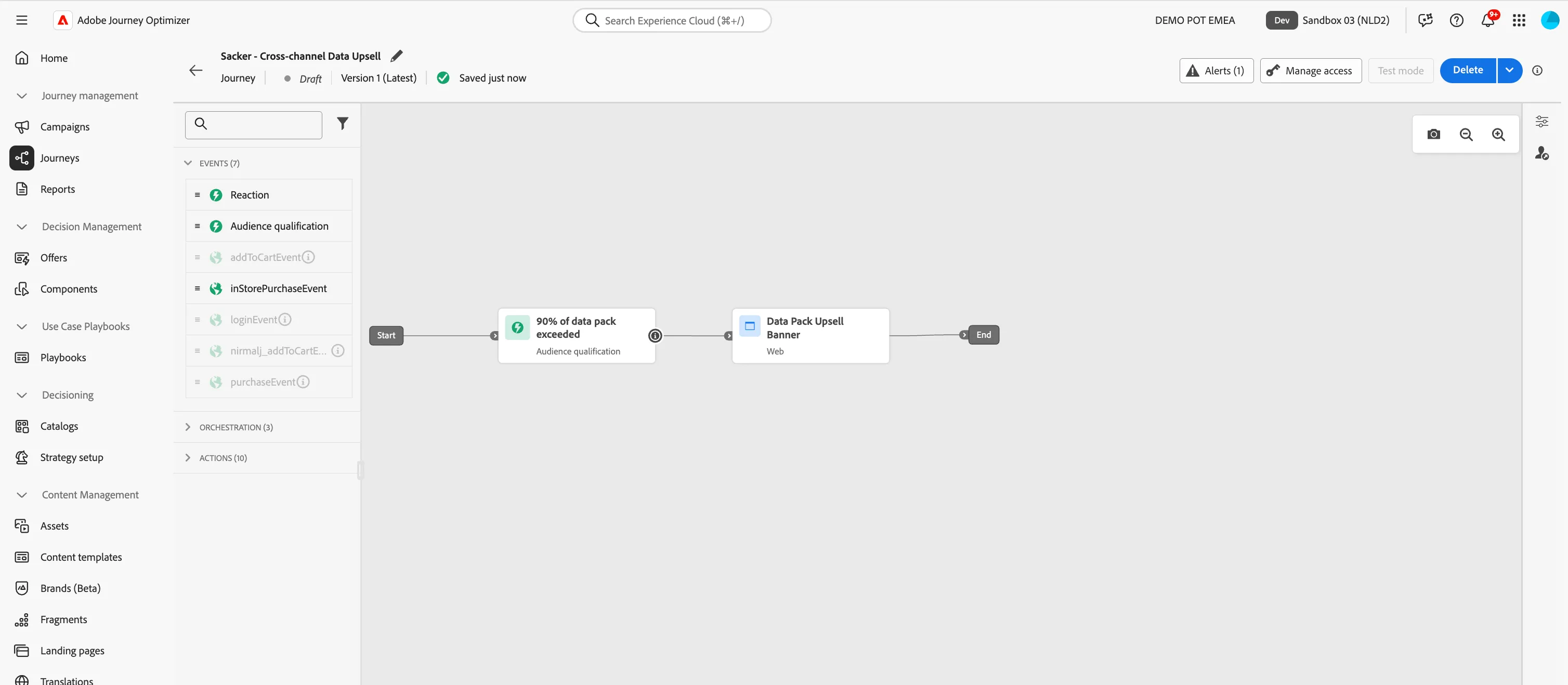Click the Manage access button
The image size is (1568, 685).
tap(1310, 71)
